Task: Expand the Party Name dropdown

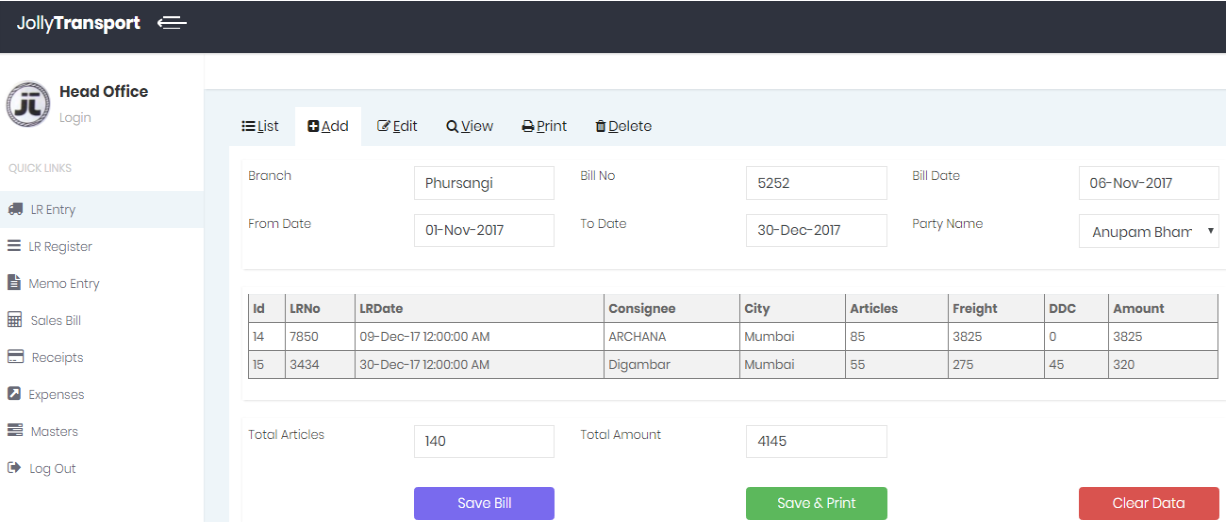Action: coord(1148,231)
